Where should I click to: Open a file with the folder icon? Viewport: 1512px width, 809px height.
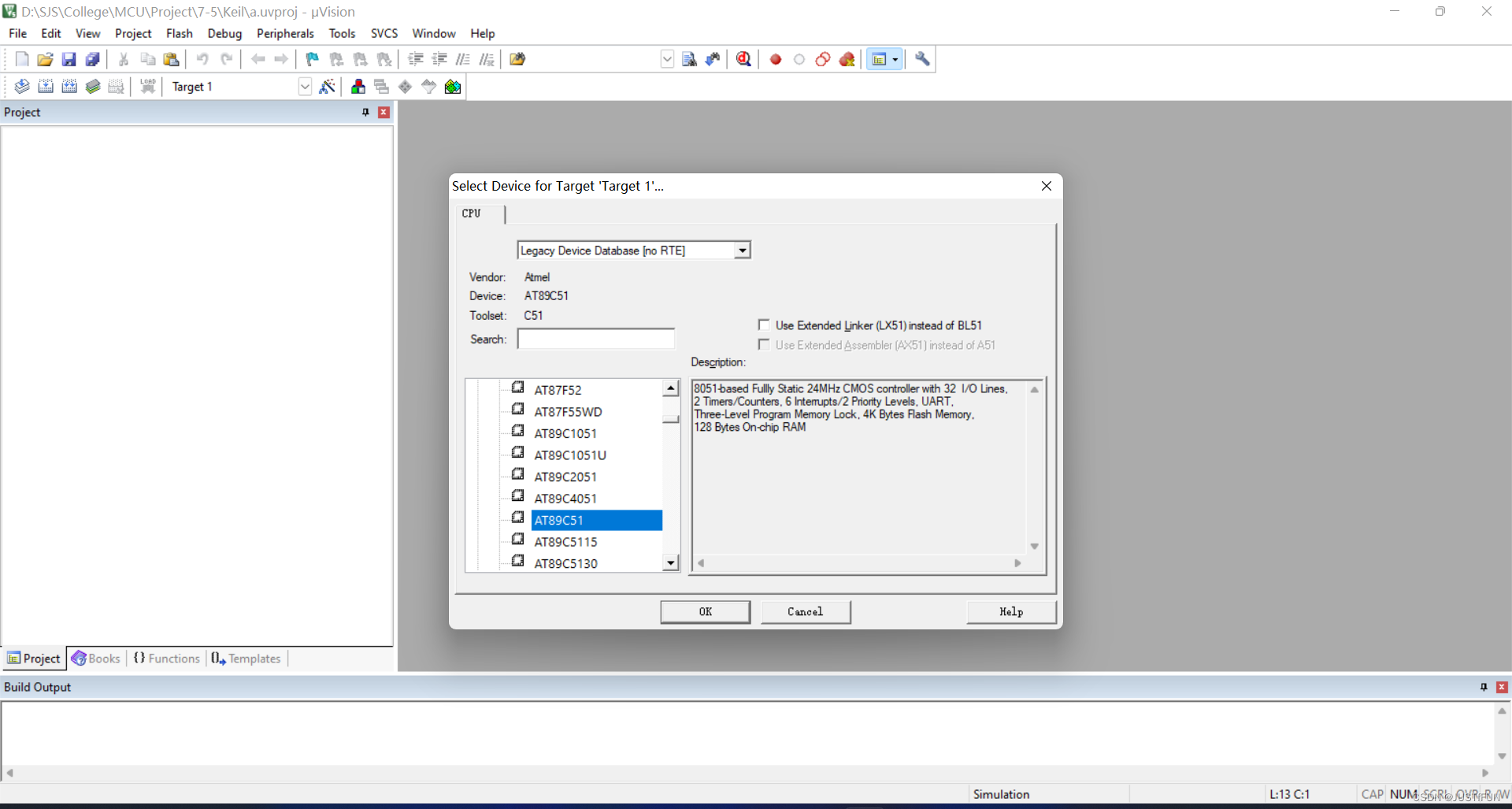(x=46, y=59)
